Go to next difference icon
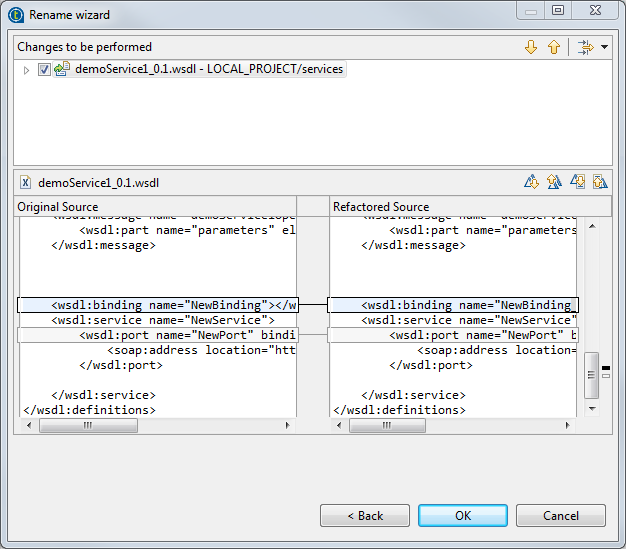This screenshot has height=549, width=626. (x=531, y=182)
